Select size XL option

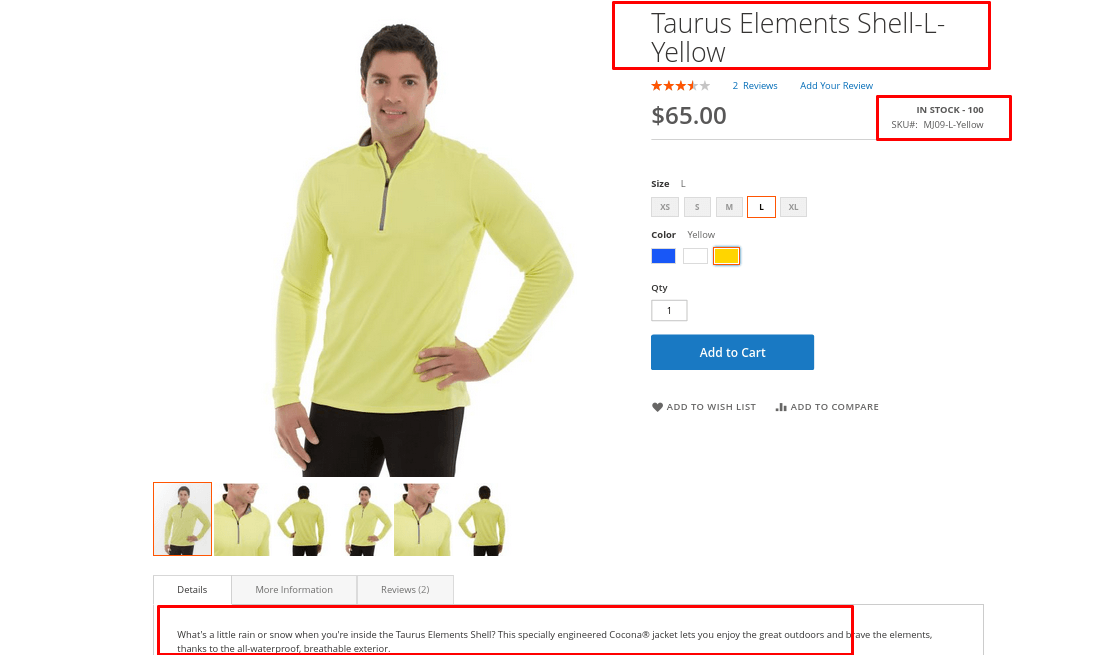(x=794, y=207)
